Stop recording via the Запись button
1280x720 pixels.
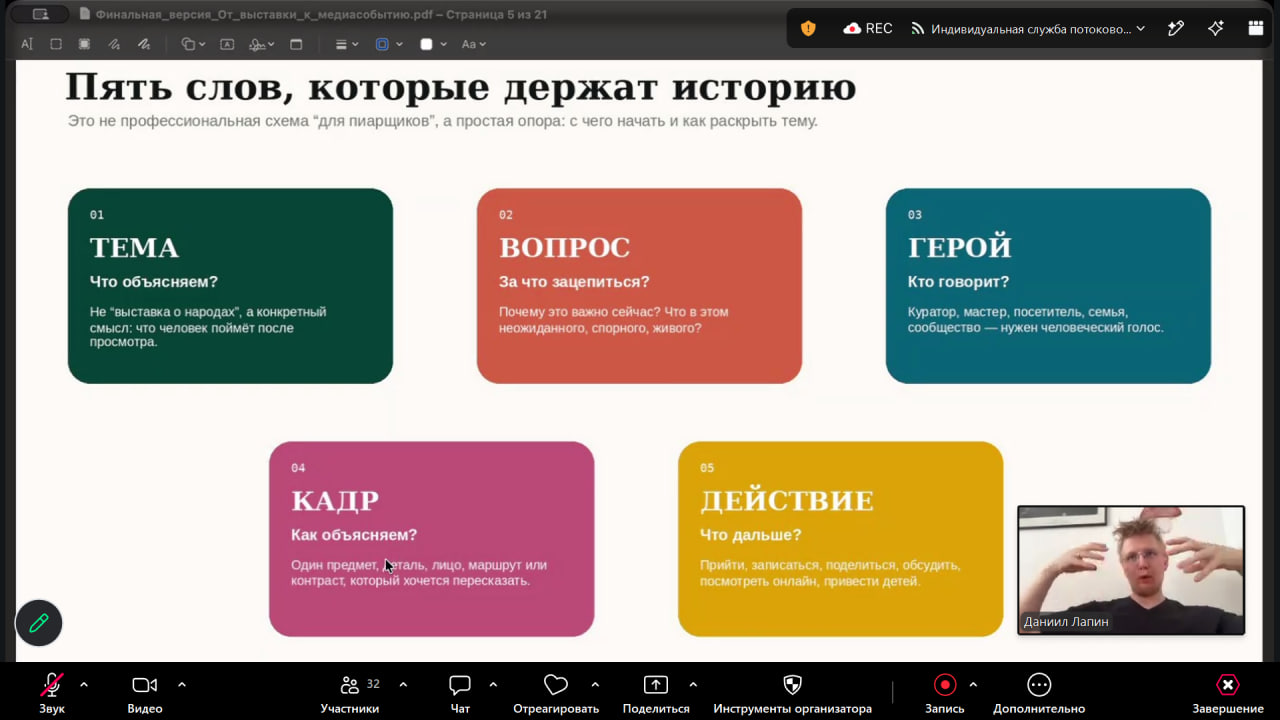945,693
